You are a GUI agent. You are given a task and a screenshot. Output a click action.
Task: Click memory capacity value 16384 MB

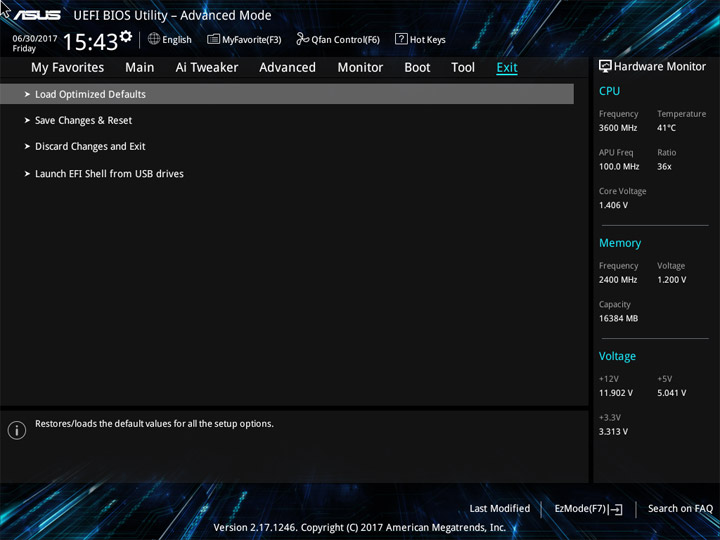pyautogui.click(x=618, y=318)
